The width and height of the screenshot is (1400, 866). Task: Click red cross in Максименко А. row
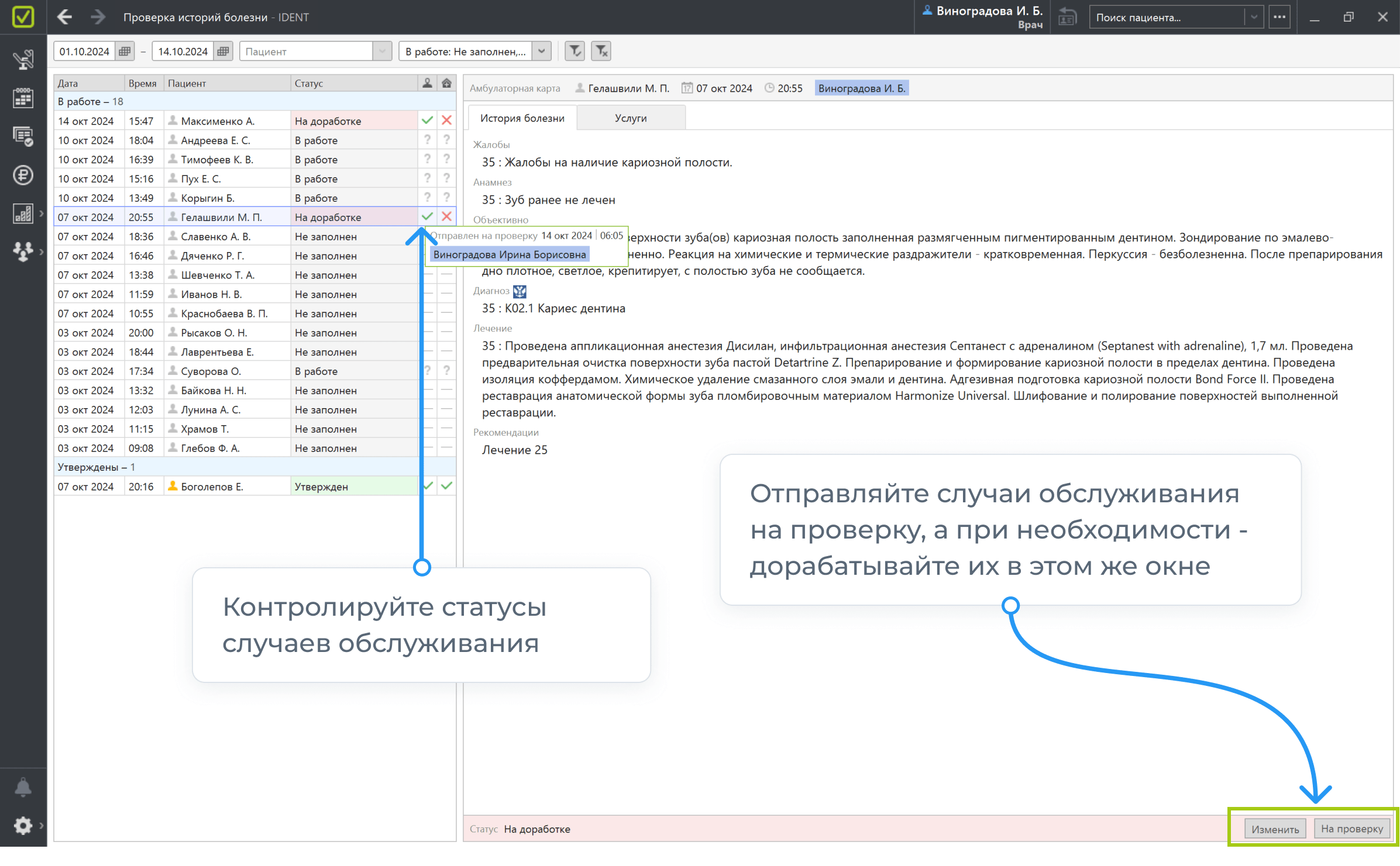tap(446, 120)
